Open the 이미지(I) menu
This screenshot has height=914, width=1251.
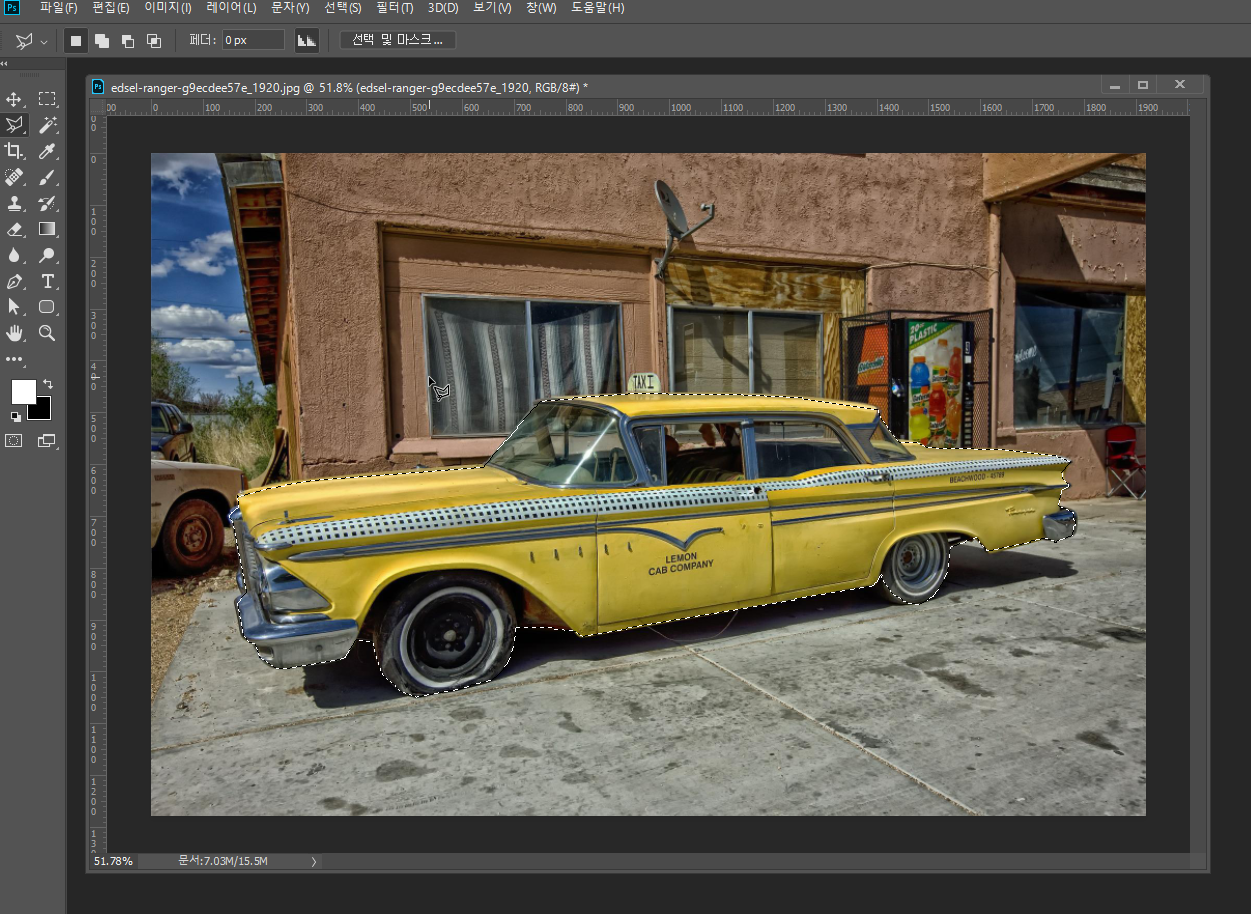(x=168, y=8)
